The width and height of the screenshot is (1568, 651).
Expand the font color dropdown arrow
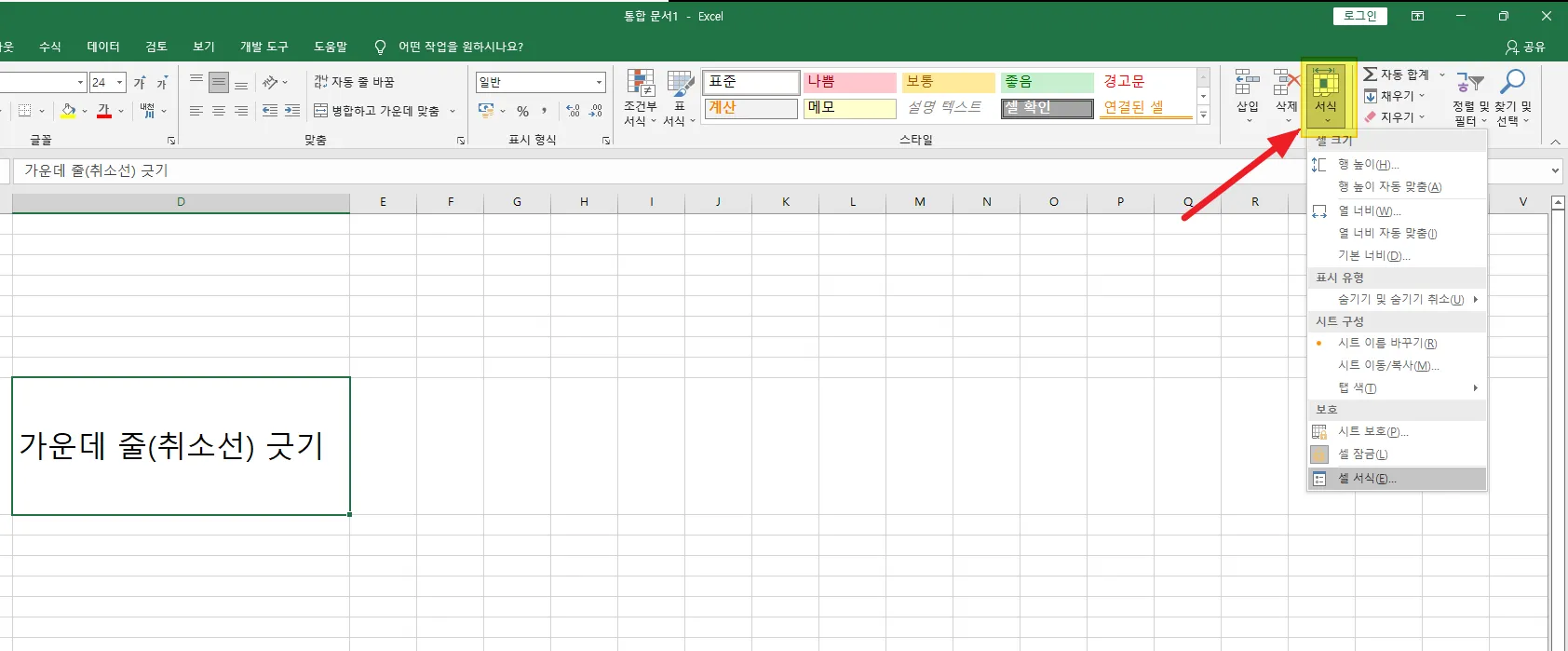121,111
